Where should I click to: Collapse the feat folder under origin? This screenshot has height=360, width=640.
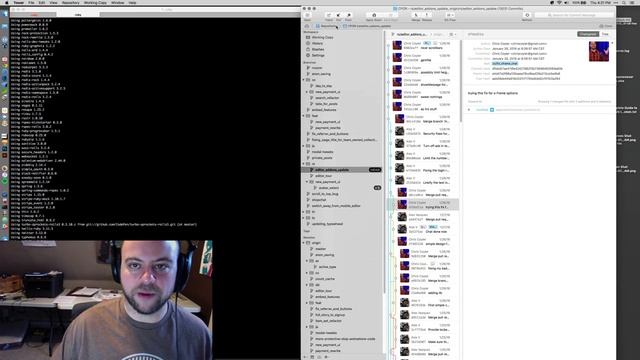pos(307,303)
